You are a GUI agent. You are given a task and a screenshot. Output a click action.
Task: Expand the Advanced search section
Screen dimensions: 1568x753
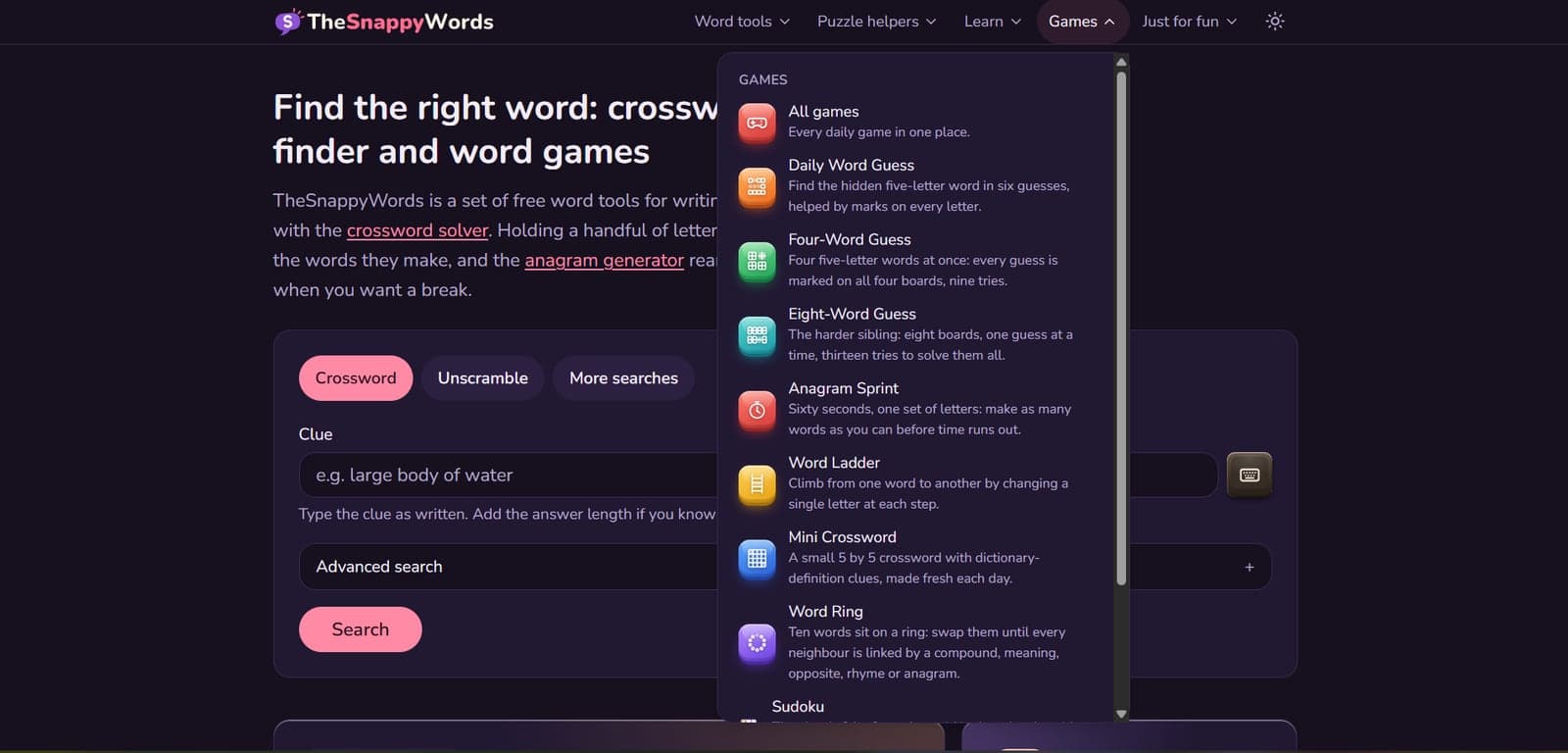(785, 567)
